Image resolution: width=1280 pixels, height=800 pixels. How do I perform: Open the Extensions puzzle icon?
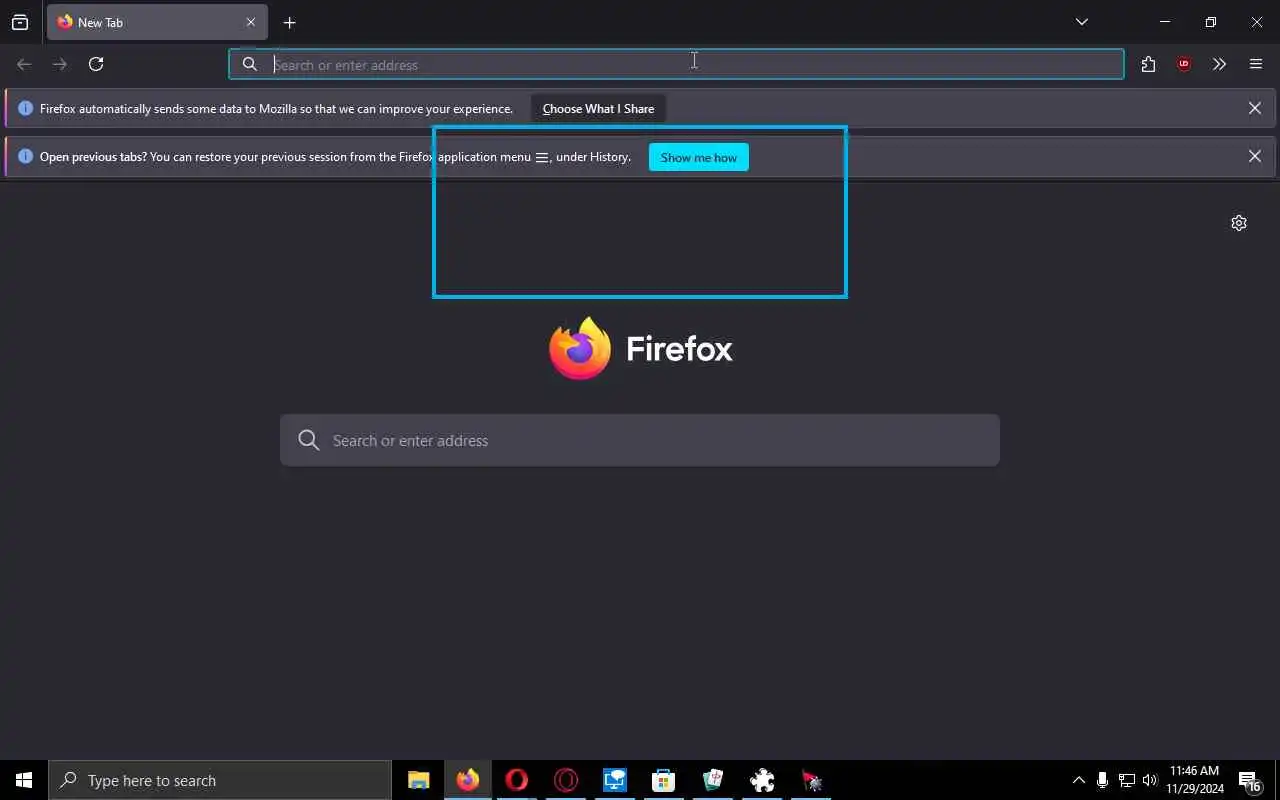pyautogui.click(x=1148, y=64)
